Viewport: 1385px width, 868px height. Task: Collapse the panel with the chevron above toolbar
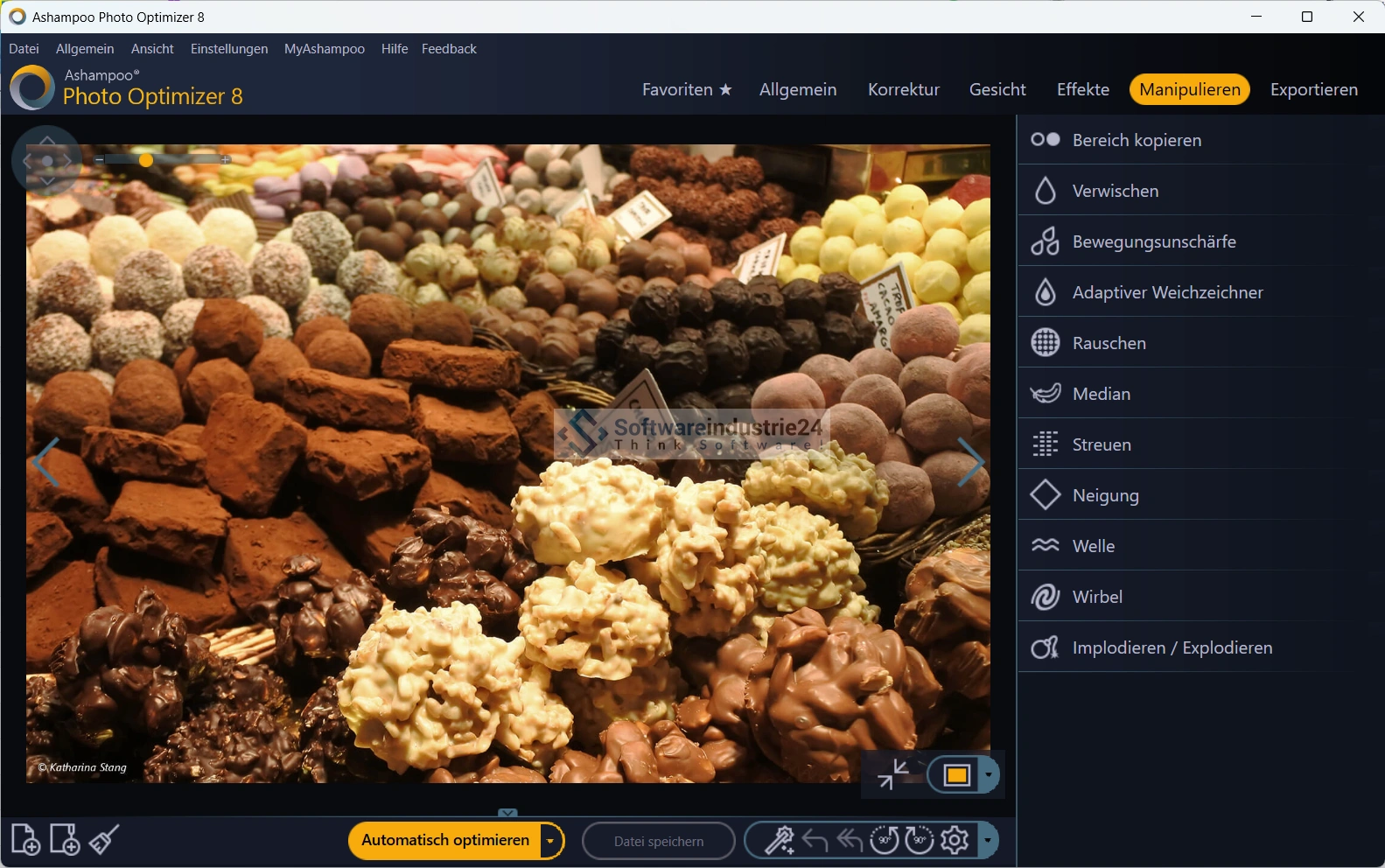point(507,813)
